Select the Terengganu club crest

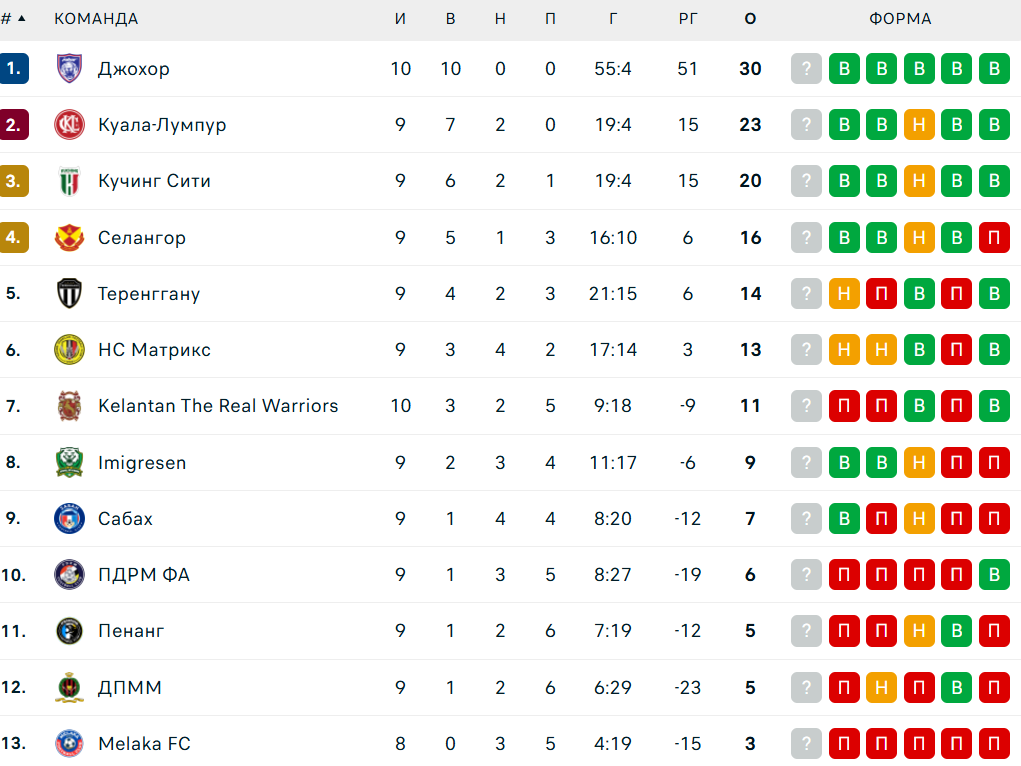[69, 294]
